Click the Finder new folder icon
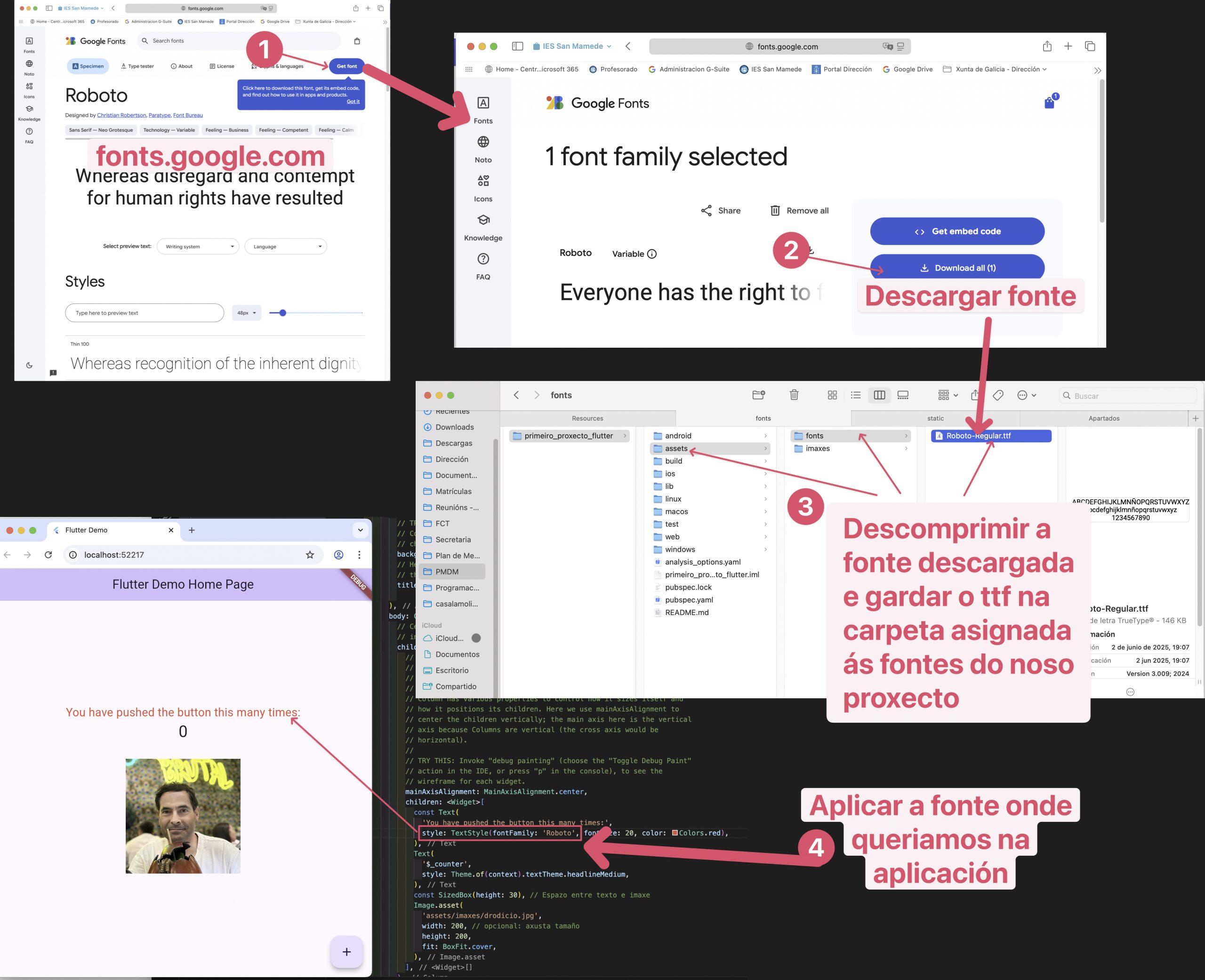Screen dimensions: 1205x980 (758, 395)
